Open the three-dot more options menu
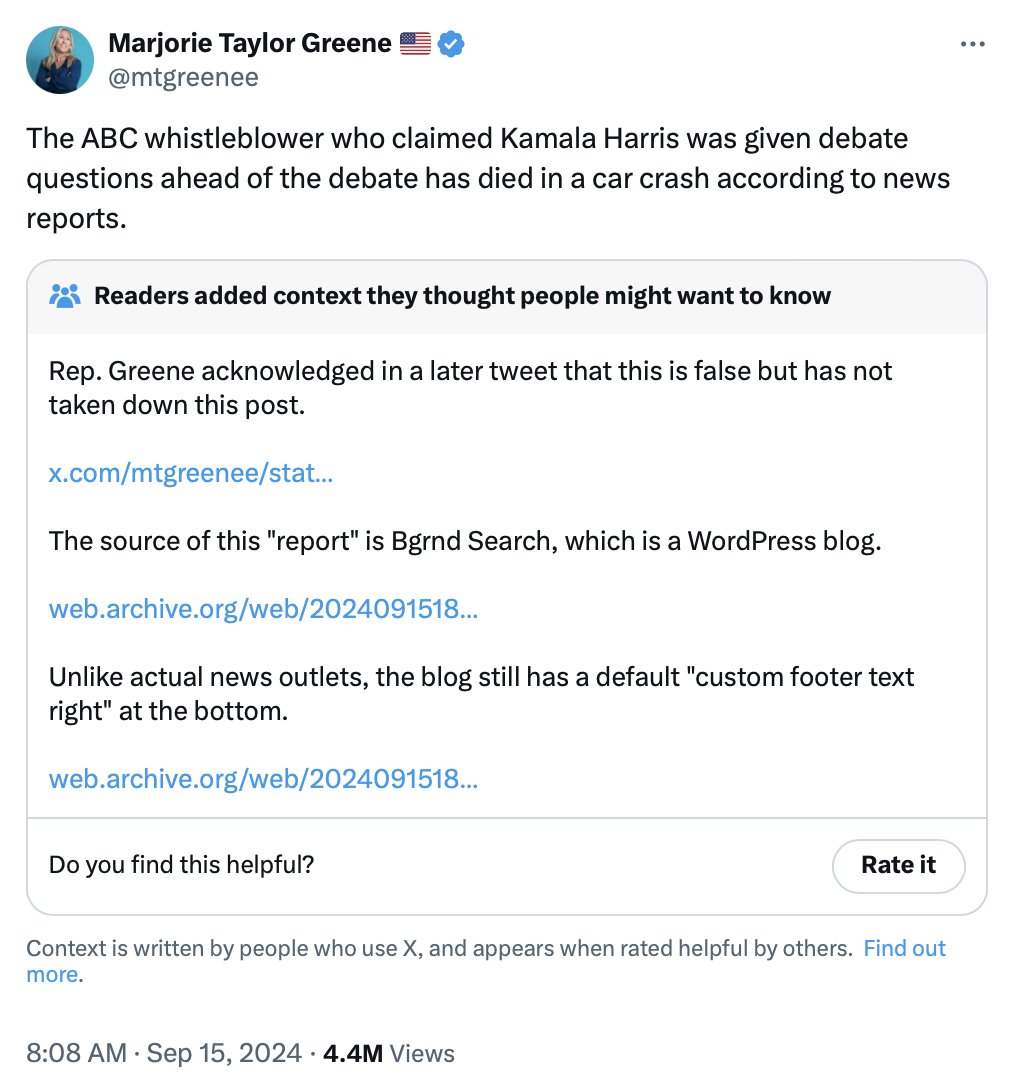 (x=972, y=44)
